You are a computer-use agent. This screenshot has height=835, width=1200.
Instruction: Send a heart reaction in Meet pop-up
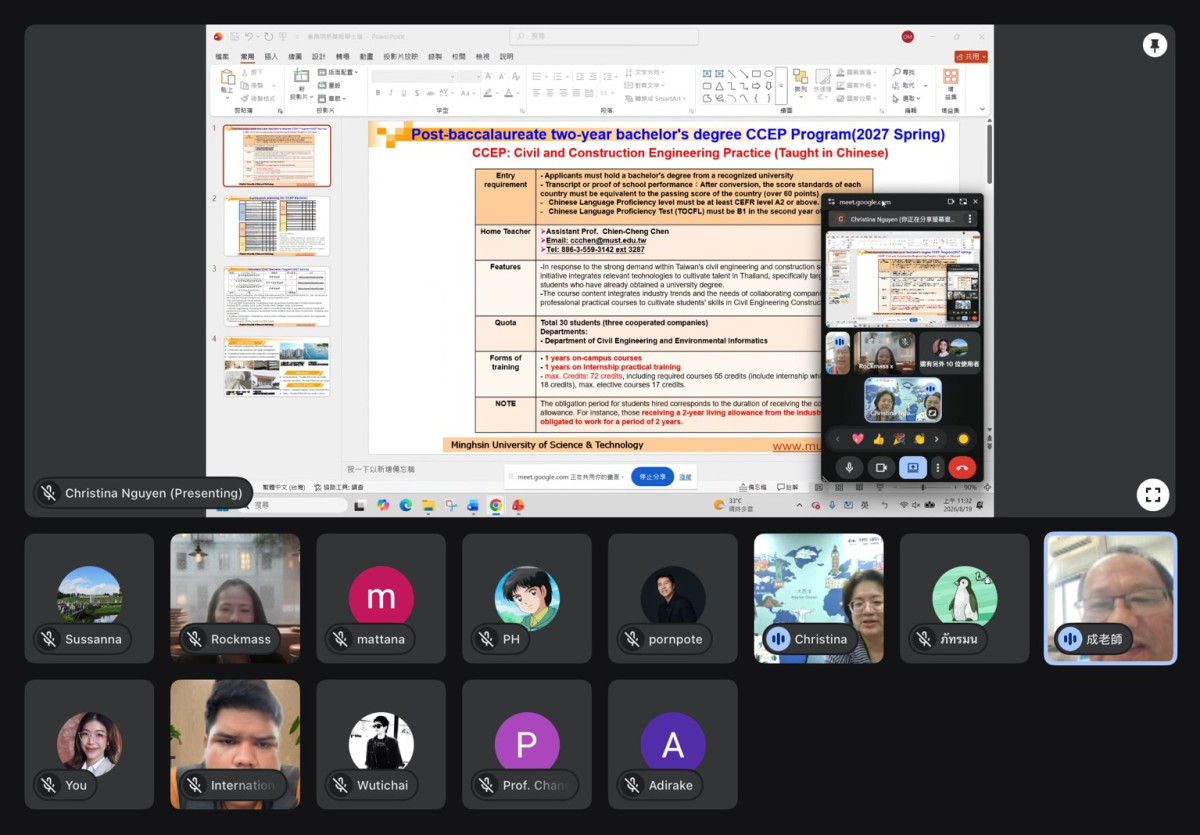point(857,438)
